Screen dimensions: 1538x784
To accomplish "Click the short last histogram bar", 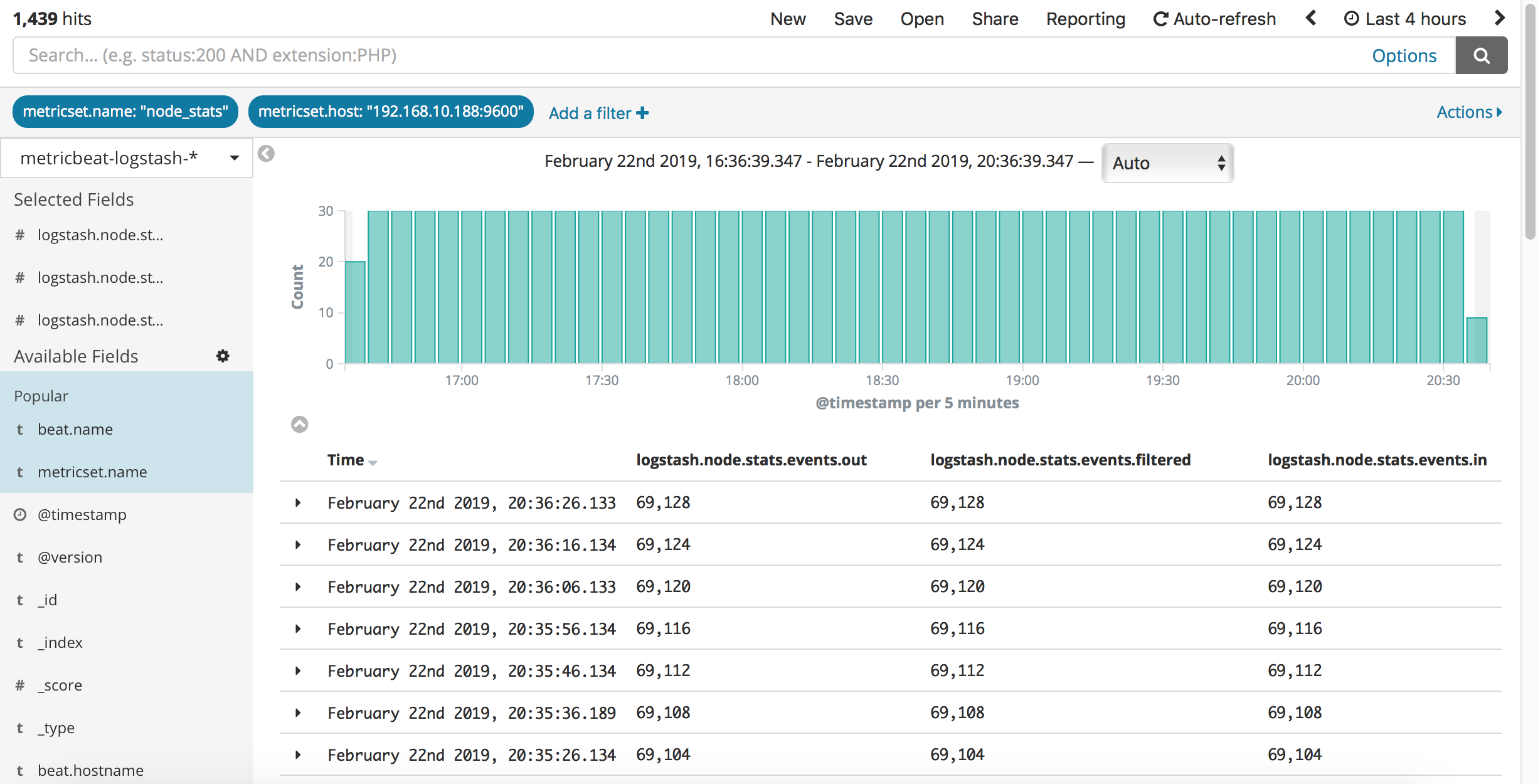I will tap(1477, 341).
